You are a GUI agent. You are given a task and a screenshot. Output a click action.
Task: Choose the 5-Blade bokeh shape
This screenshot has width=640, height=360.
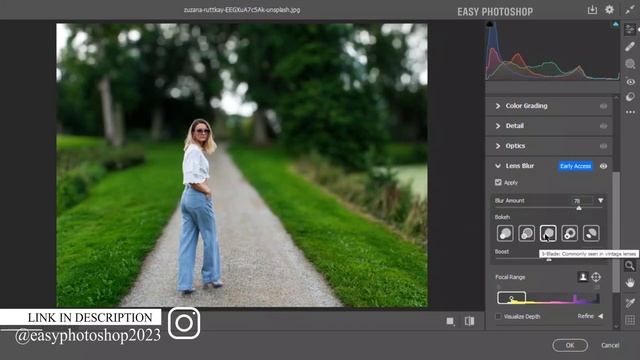[548, 233]
